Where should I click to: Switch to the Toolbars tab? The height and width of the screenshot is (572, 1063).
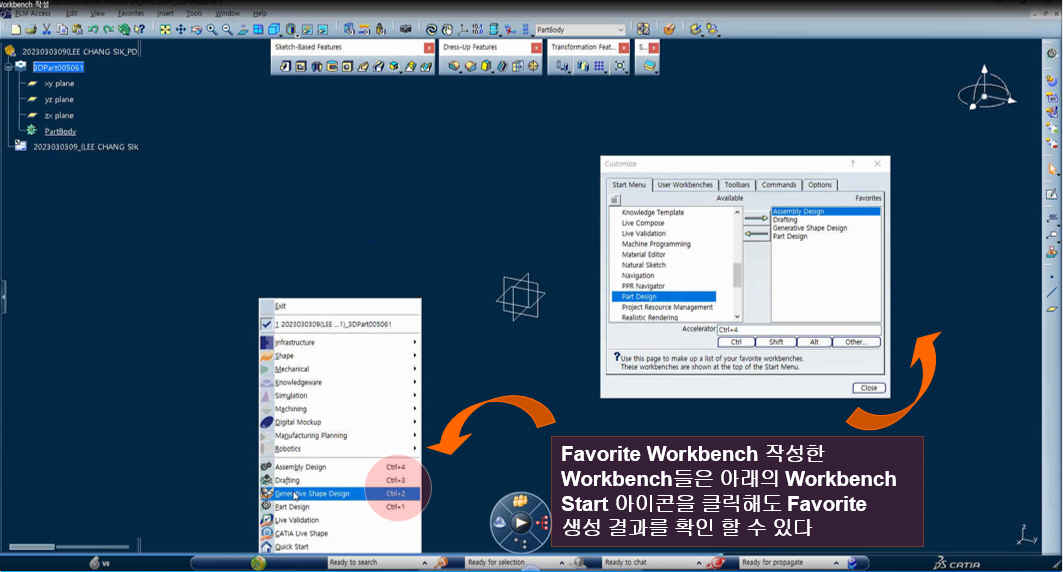click(x=737, y=185)
